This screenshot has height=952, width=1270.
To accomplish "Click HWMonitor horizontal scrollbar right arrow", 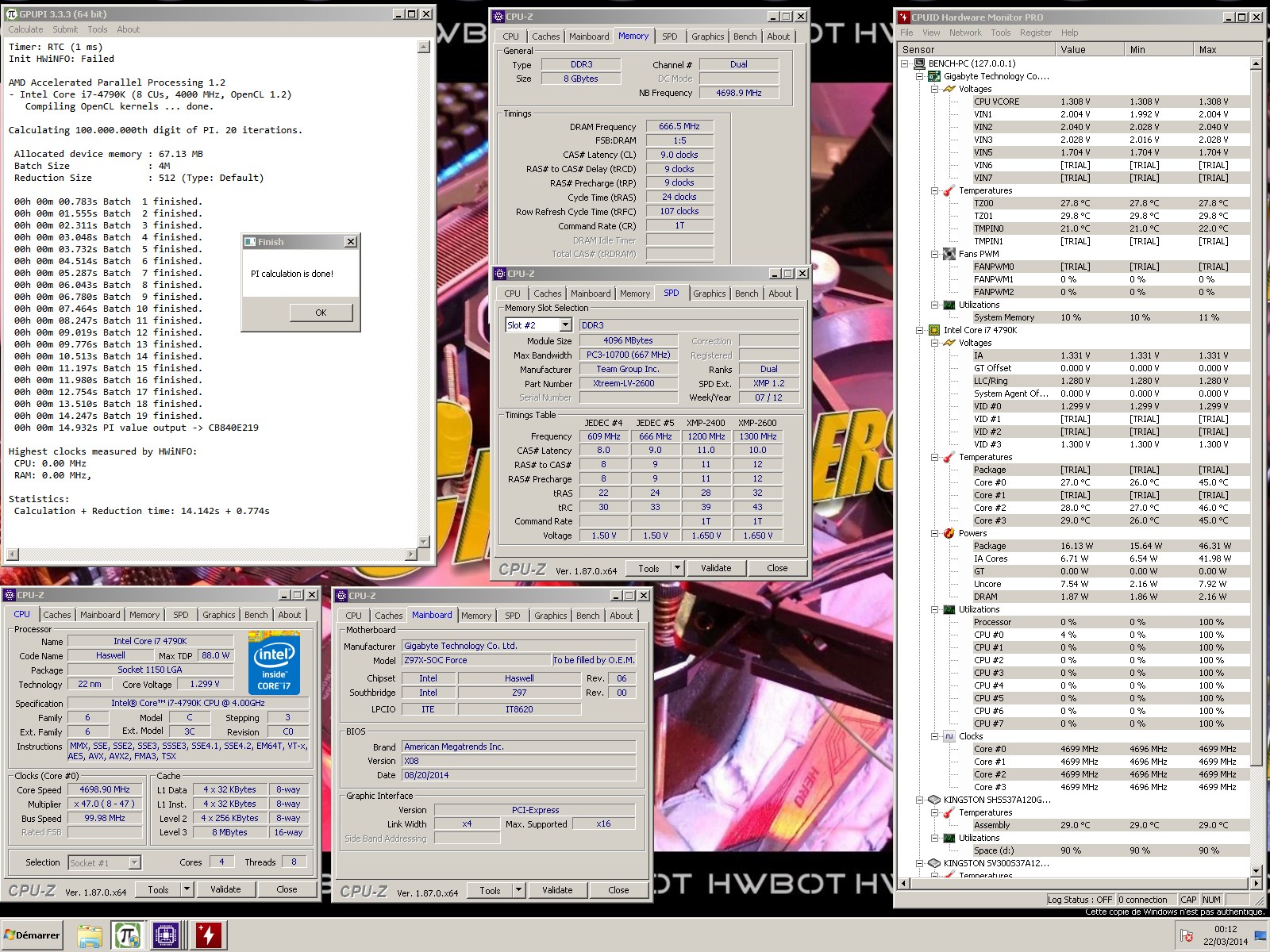I will click(1256, 883).
